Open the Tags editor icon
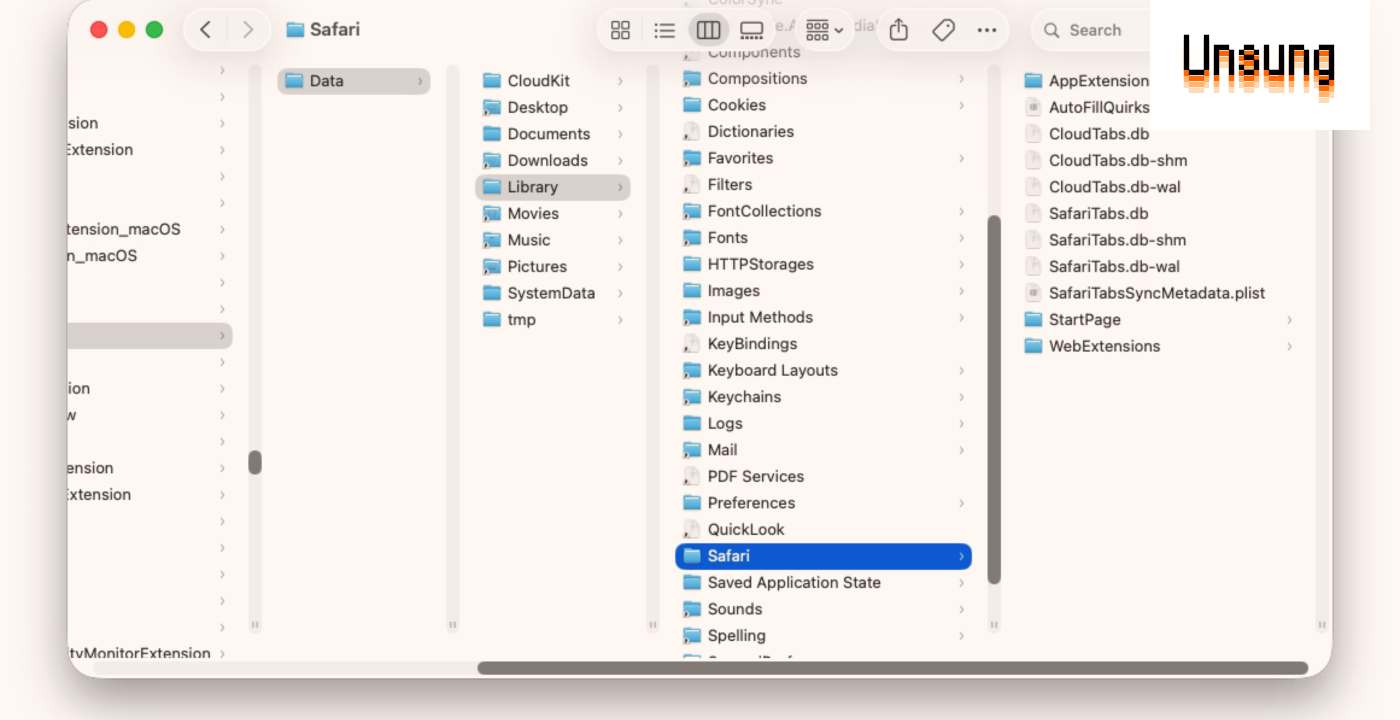Screen dimensions: 1400x720 pos(943,30)
